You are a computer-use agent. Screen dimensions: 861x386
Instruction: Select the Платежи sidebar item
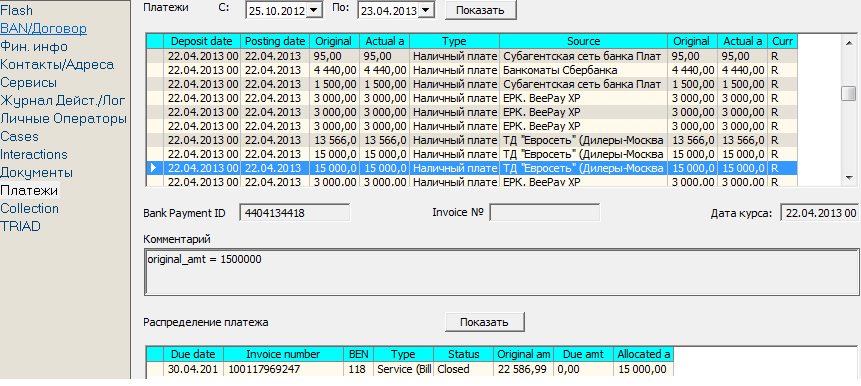[x=29, y=191]
